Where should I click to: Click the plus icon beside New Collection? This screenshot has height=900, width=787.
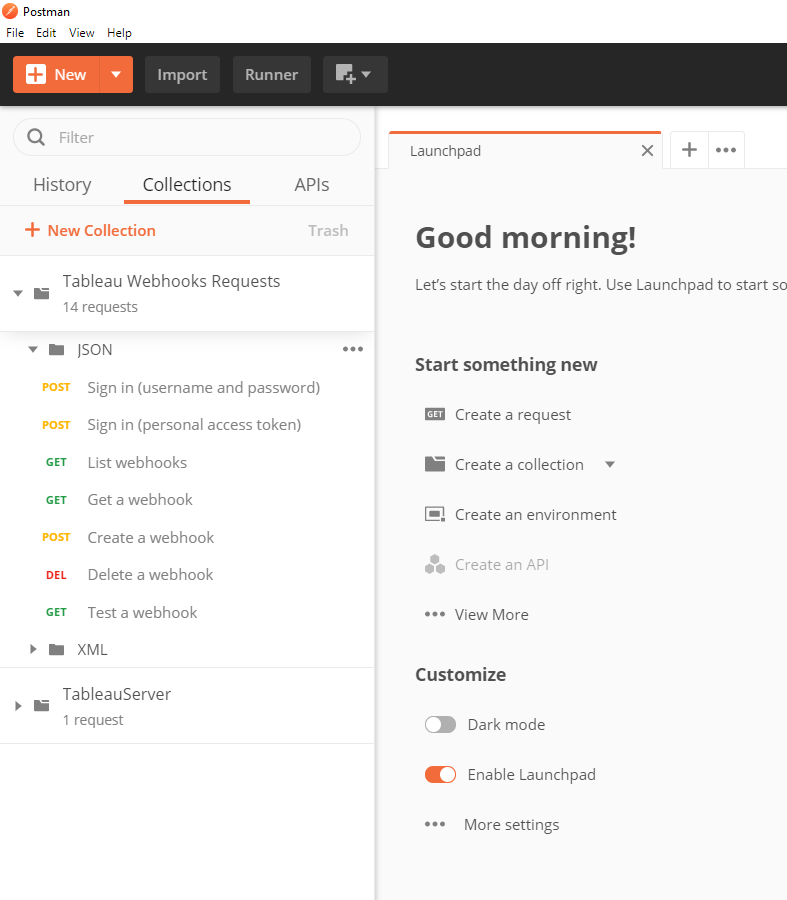click(32, 230)
